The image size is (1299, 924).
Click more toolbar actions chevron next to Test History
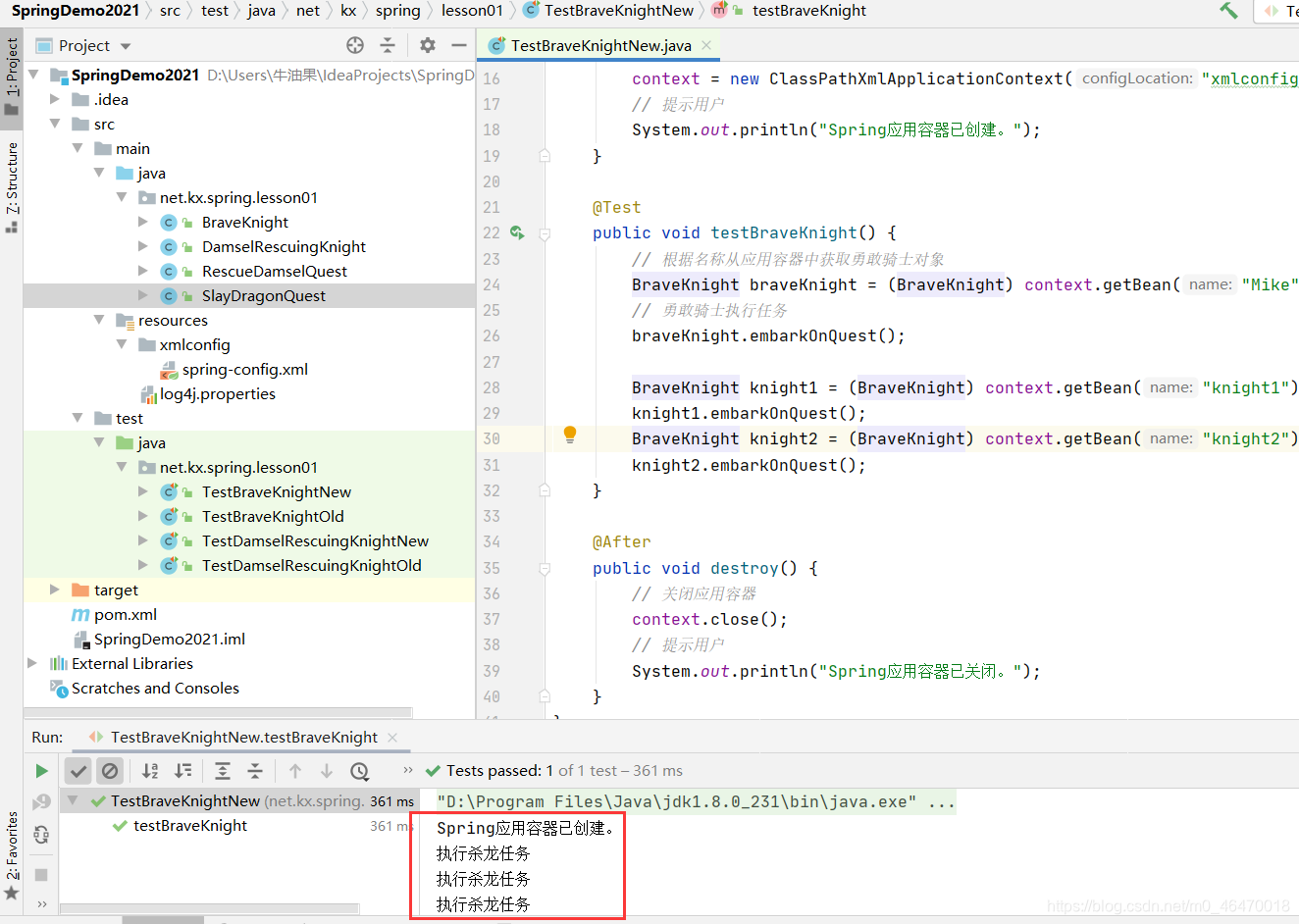point(407,771)
